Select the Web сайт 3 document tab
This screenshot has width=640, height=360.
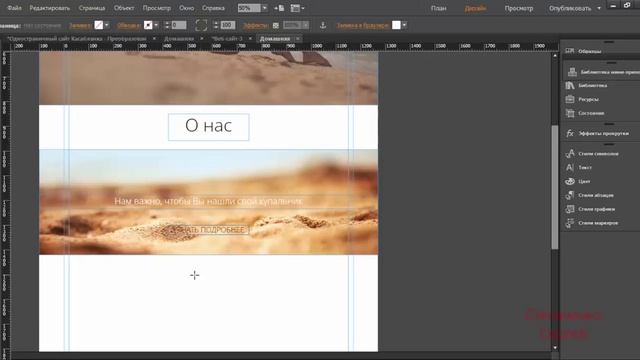tap(227, 38)
